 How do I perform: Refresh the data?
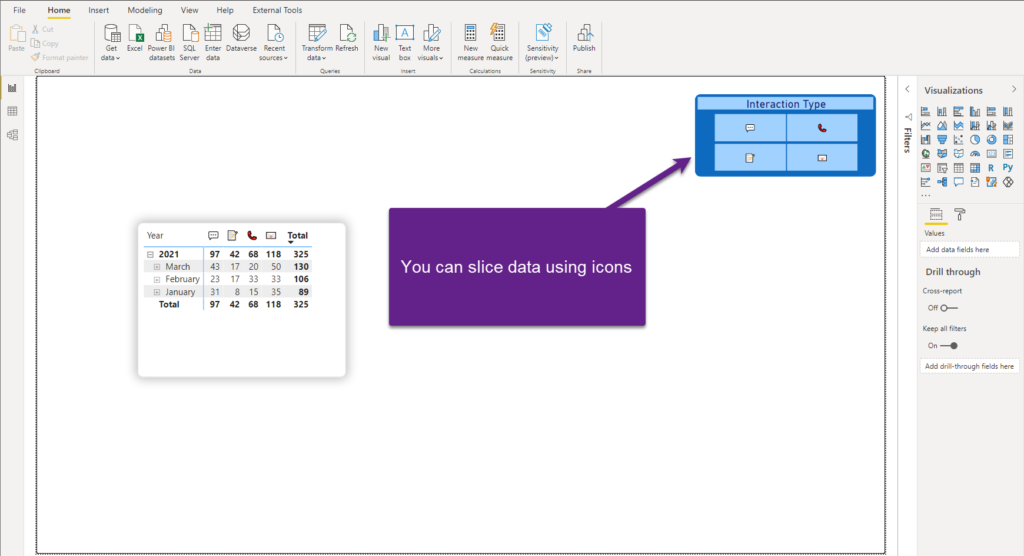tap(347, 39)
